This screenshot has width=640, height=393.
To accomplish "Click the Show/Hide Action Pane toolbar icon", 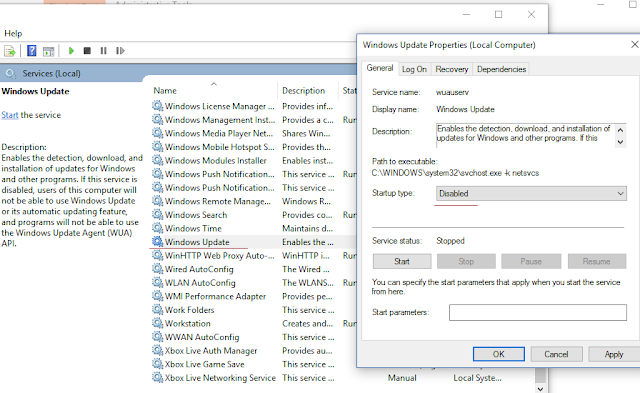I will pyautogui.click(x=49, y=51).
